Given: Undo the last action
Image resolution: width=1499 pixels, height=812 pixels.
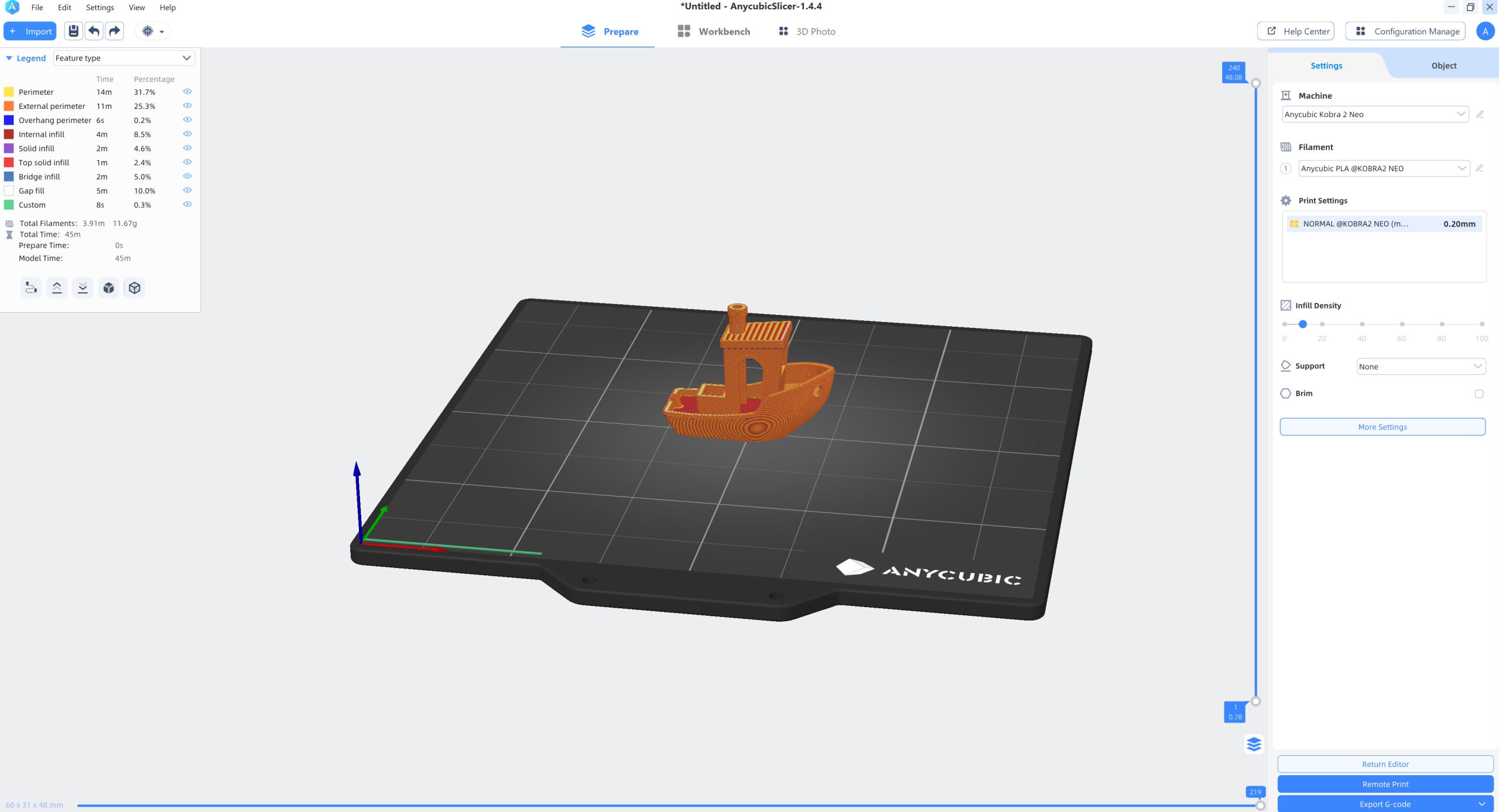Looking at the screenshot, I should tap(94, 30).
